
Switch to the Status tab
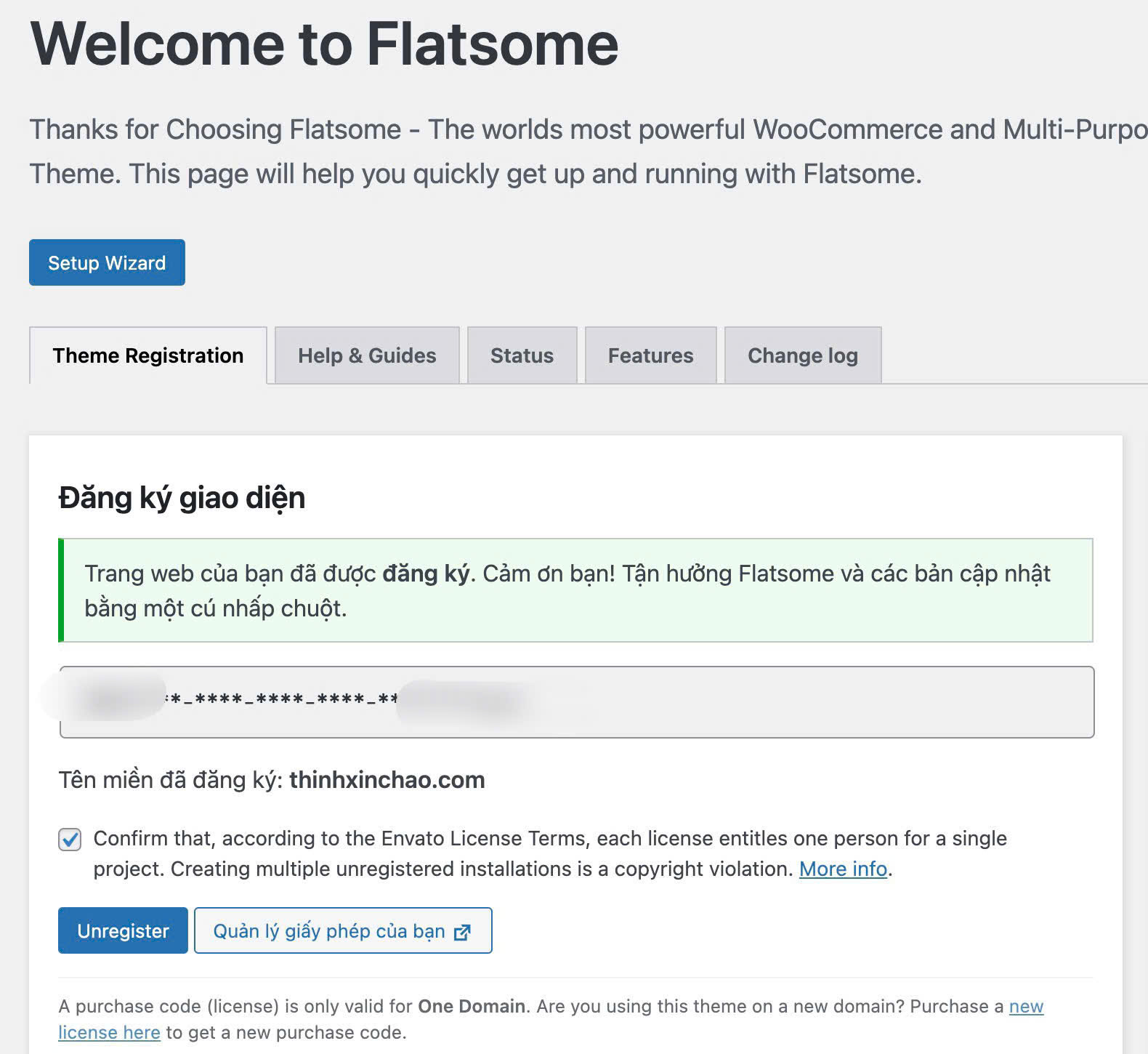click(x=522, y=355)
